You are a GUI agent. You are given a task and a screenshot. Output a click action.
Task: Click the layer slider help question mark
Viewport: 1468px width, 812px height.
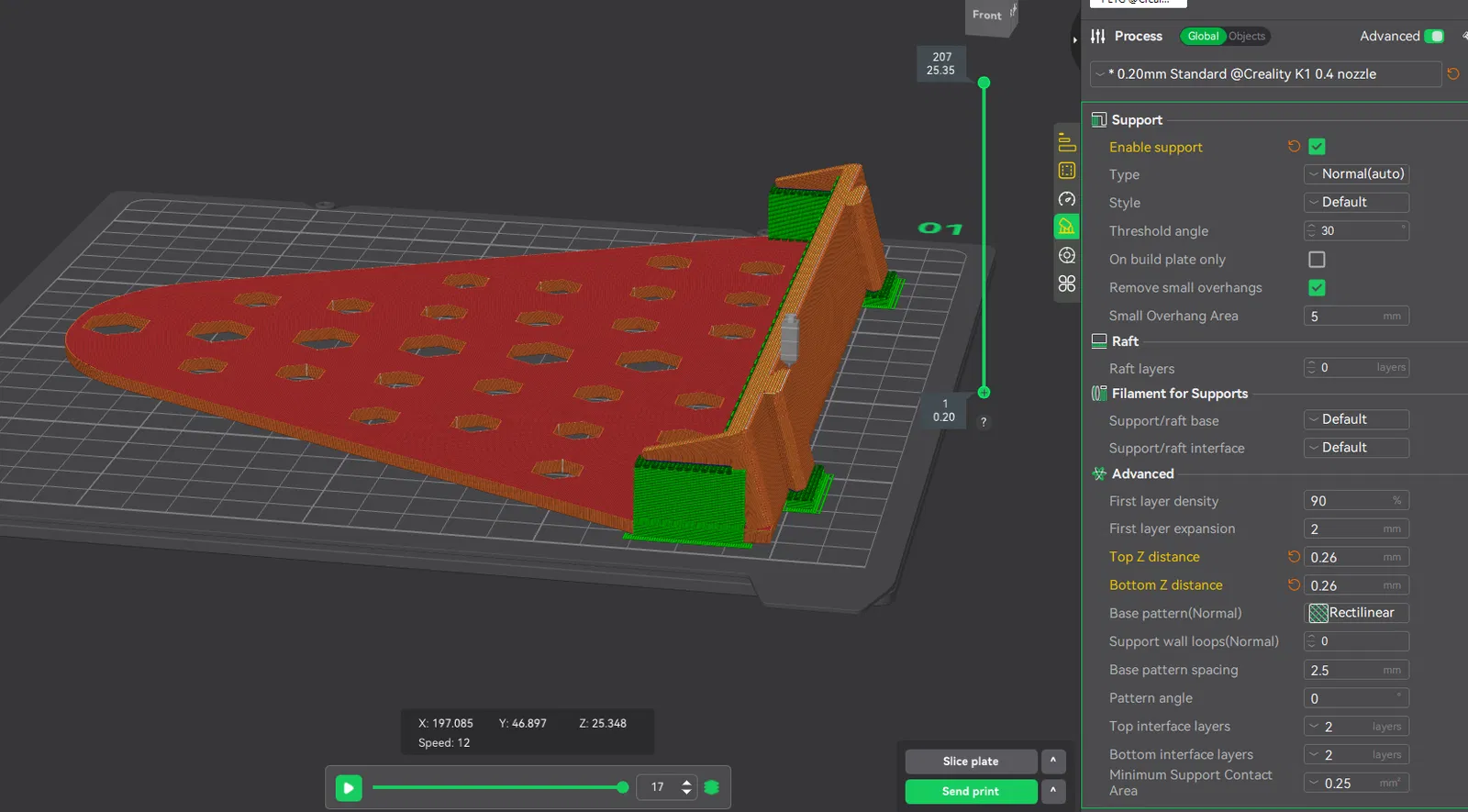click(x=984, y=422)
